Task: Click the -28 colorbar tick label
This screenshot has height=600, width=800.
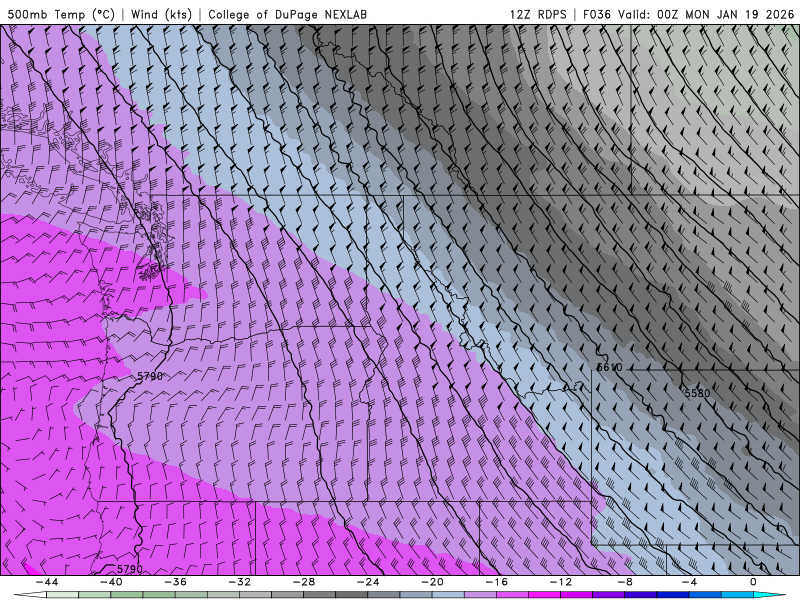Action: point(304,582)
